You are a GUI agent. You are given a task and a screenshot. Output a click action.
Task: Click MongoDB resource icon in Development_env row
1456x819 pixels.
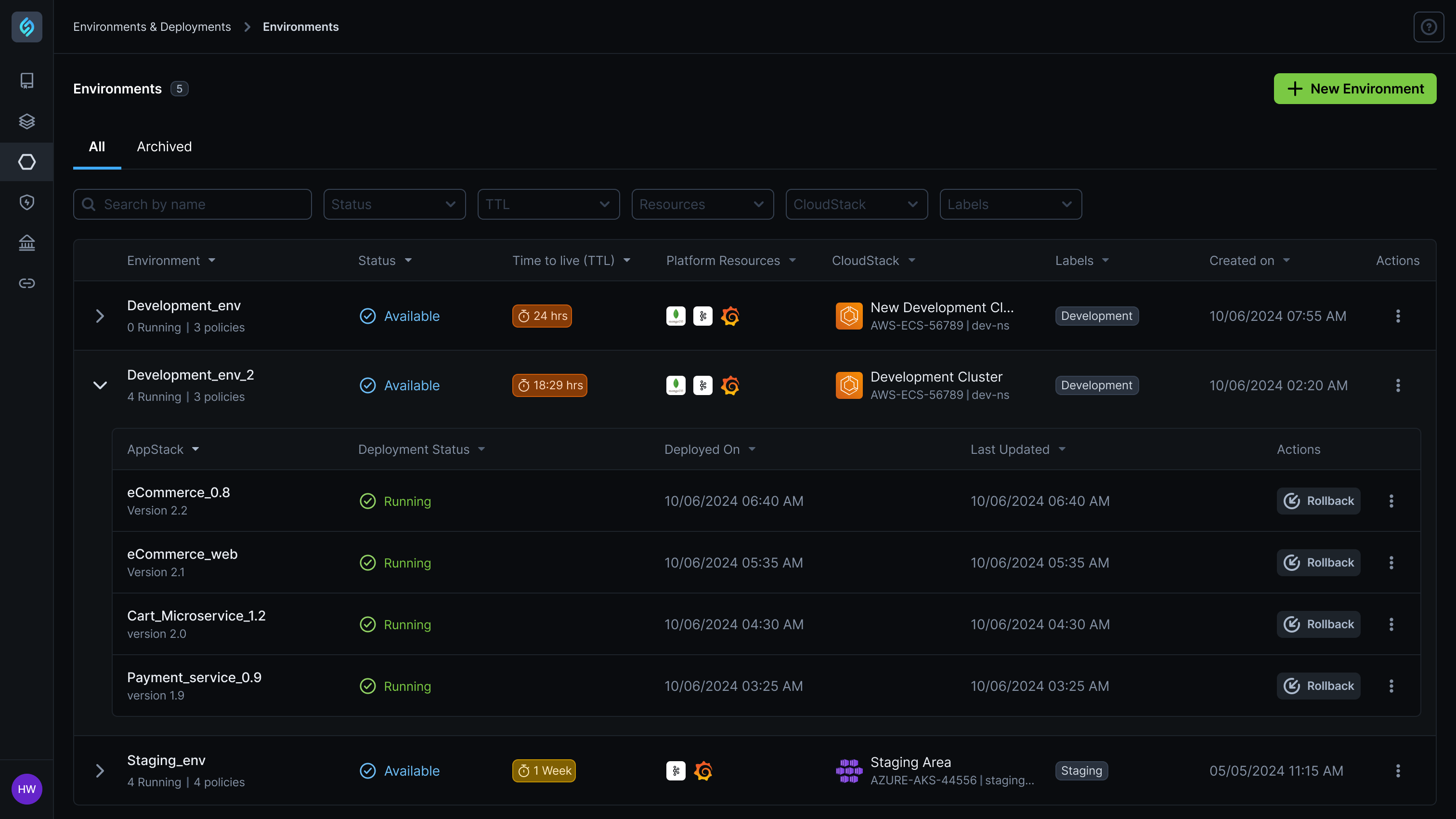pos(676,316)
